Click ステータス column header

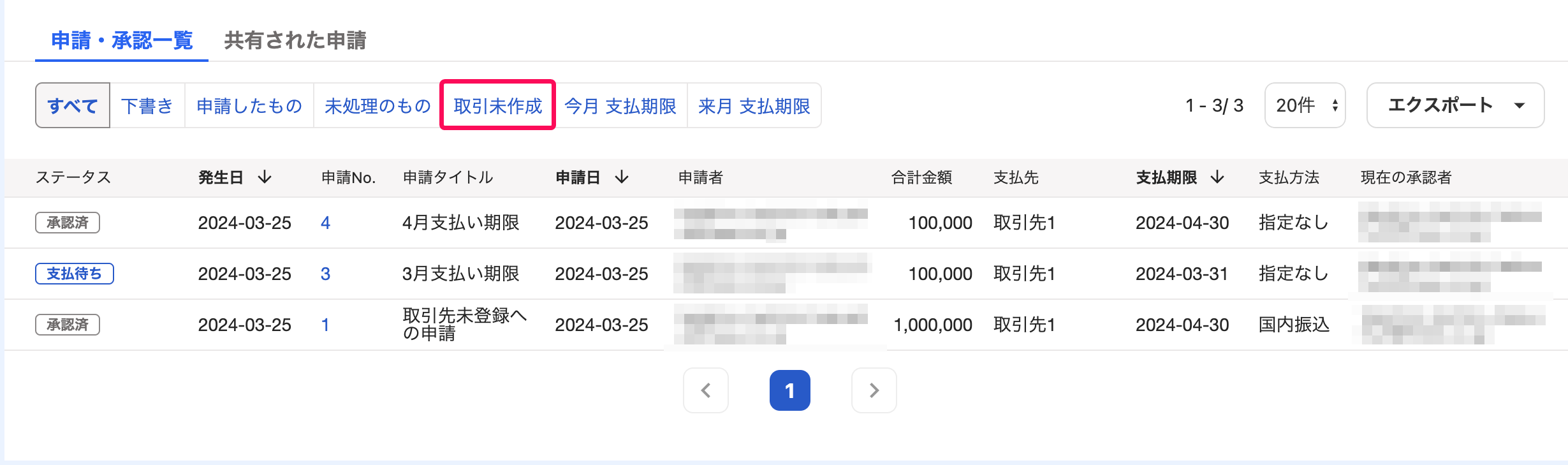[73, 177]
